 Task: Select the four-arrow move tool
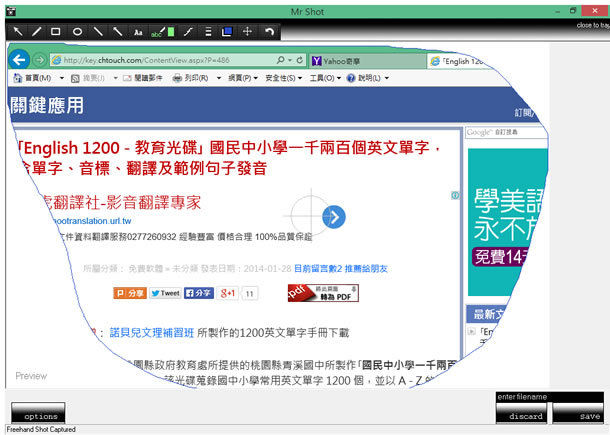pyautogui.click(x=247, y=32)
